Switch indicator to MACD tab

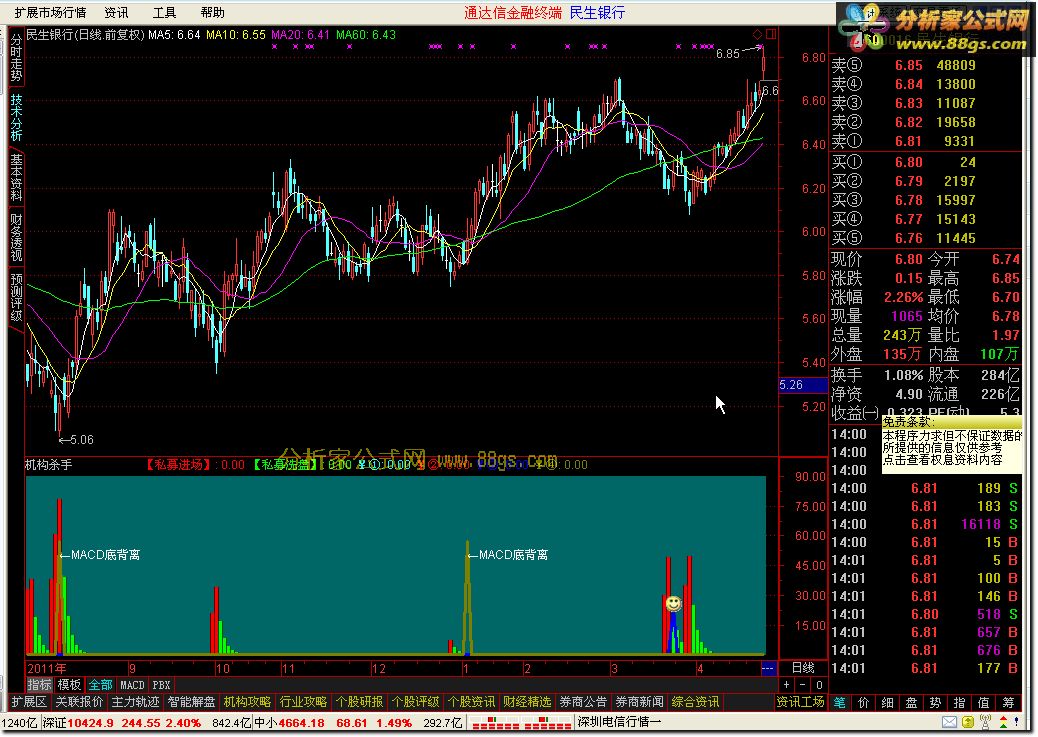coord(132,685)
